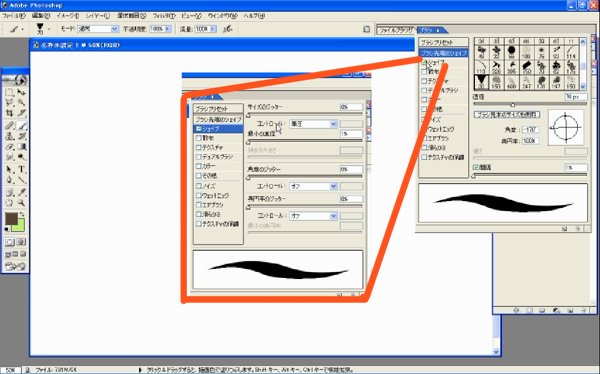Image resolution: width=600 pixels, height=374 pixels.
Task: Open the ブラシ tab palette menu arrow
Action: coord(439,30)
